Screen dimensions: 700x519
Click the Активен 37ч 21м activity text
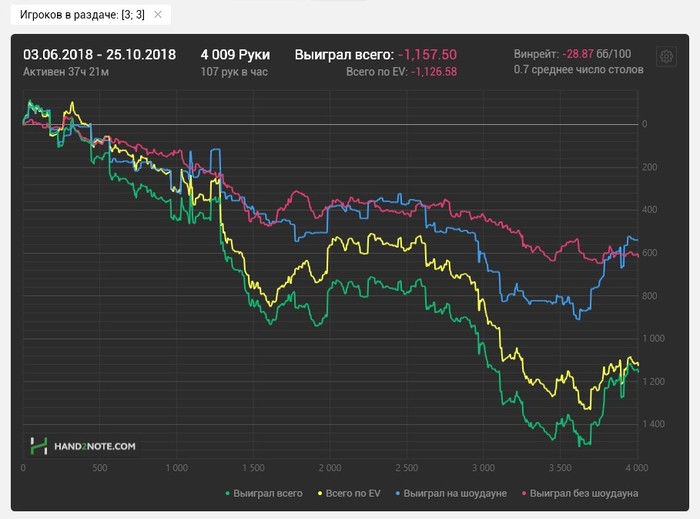tap(66, 72)
